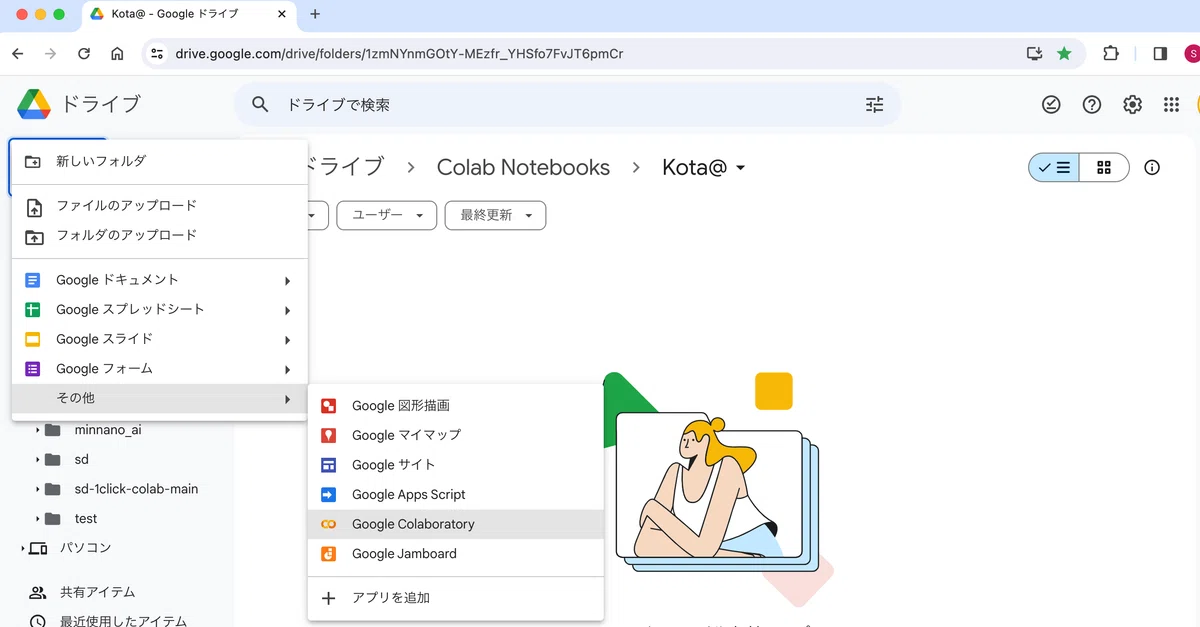Open the offline ready checkmark icon
Image resolution: width=1200 pixels, height=627 pixels.
click(x=1051, y=104)
